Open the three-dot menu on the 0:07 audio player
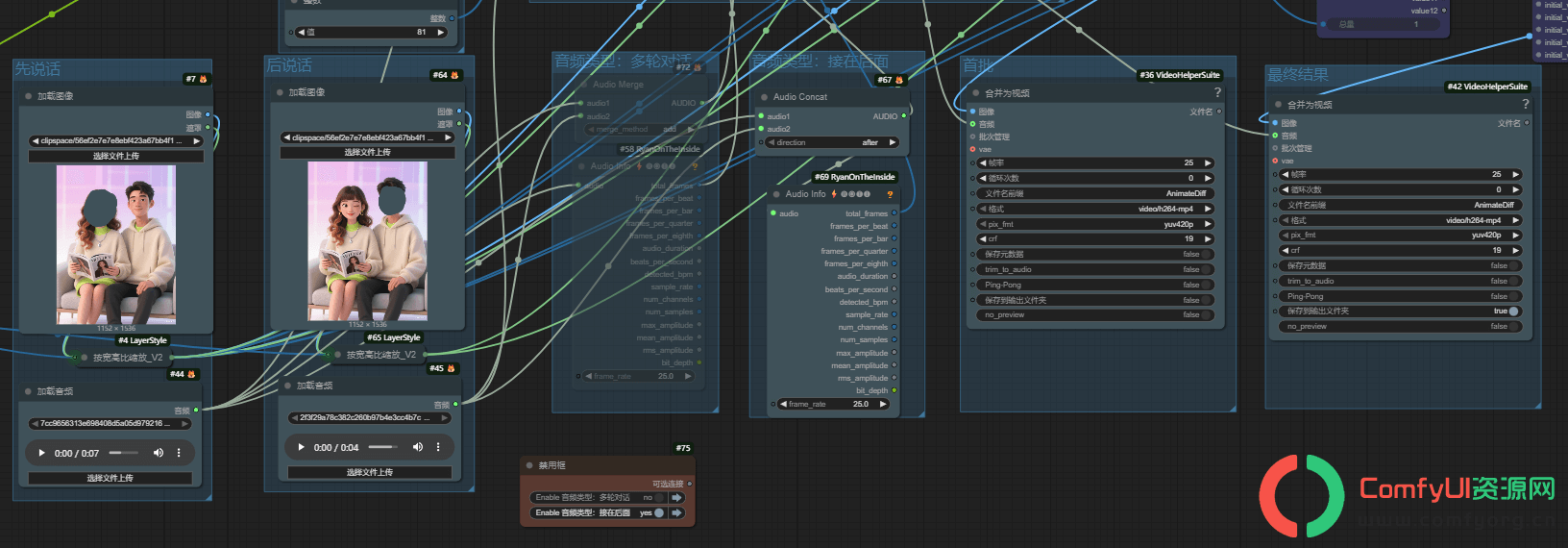This screenshot has height=548, width=1568. click(x=179, y=453)
